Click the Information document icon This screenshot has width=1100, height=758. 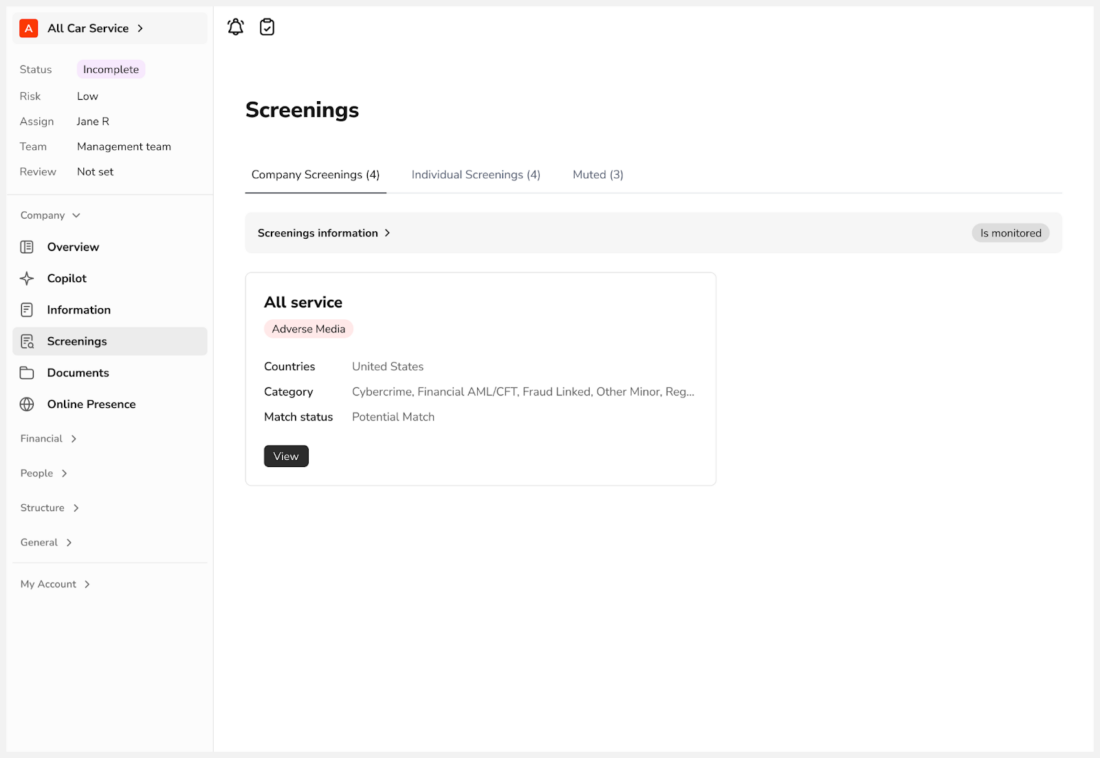(27, 310)
